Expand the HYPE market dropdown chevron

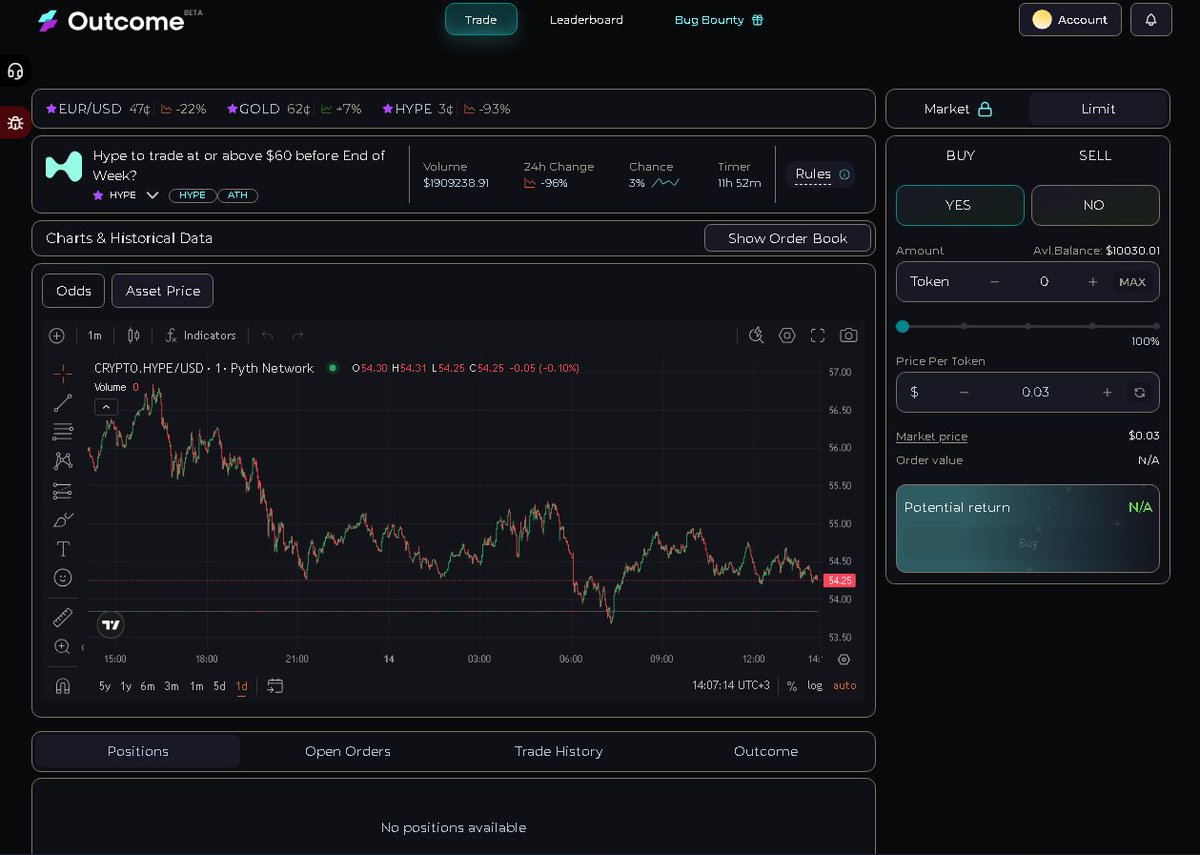(x=152, y=195)
